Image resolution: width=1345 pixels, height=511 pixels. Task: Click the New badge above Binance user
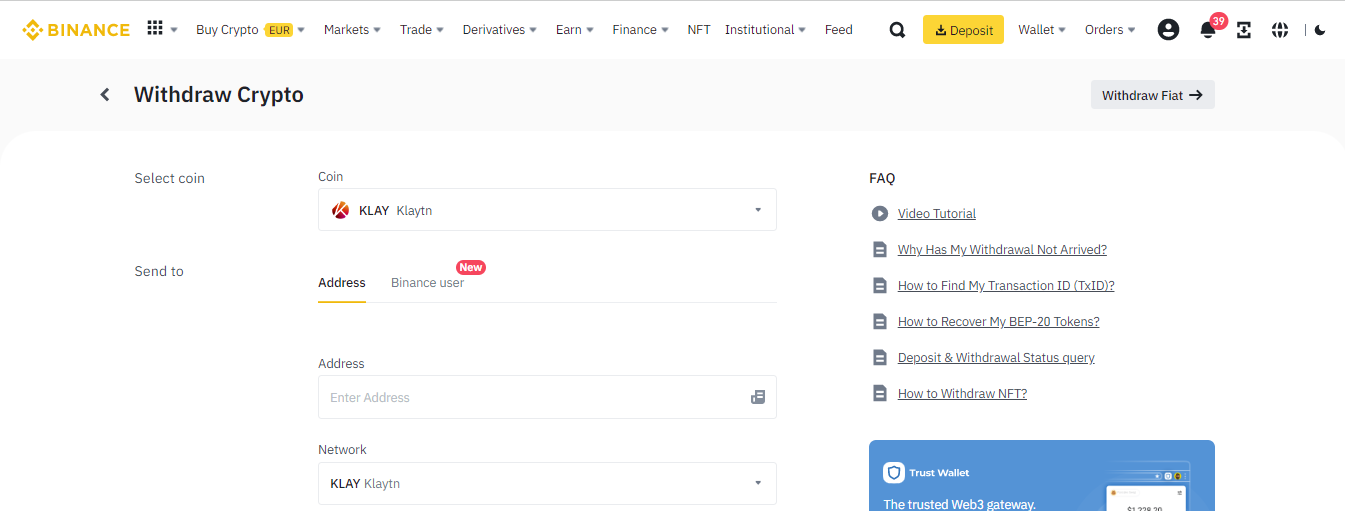pos(471,267)
